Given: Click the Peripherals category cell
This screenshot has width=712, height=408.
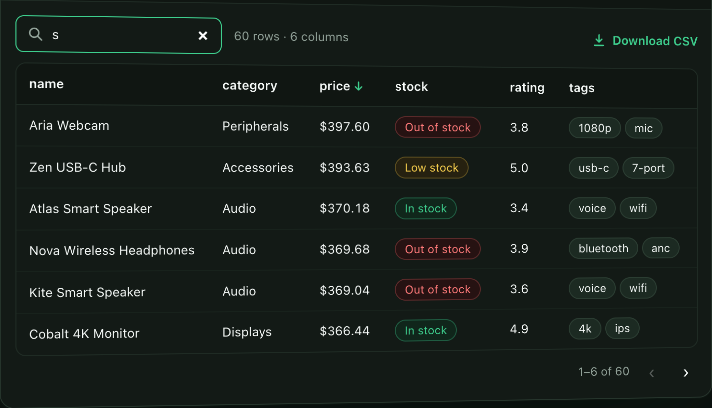Looking at the screenshot, I should 255,126.
